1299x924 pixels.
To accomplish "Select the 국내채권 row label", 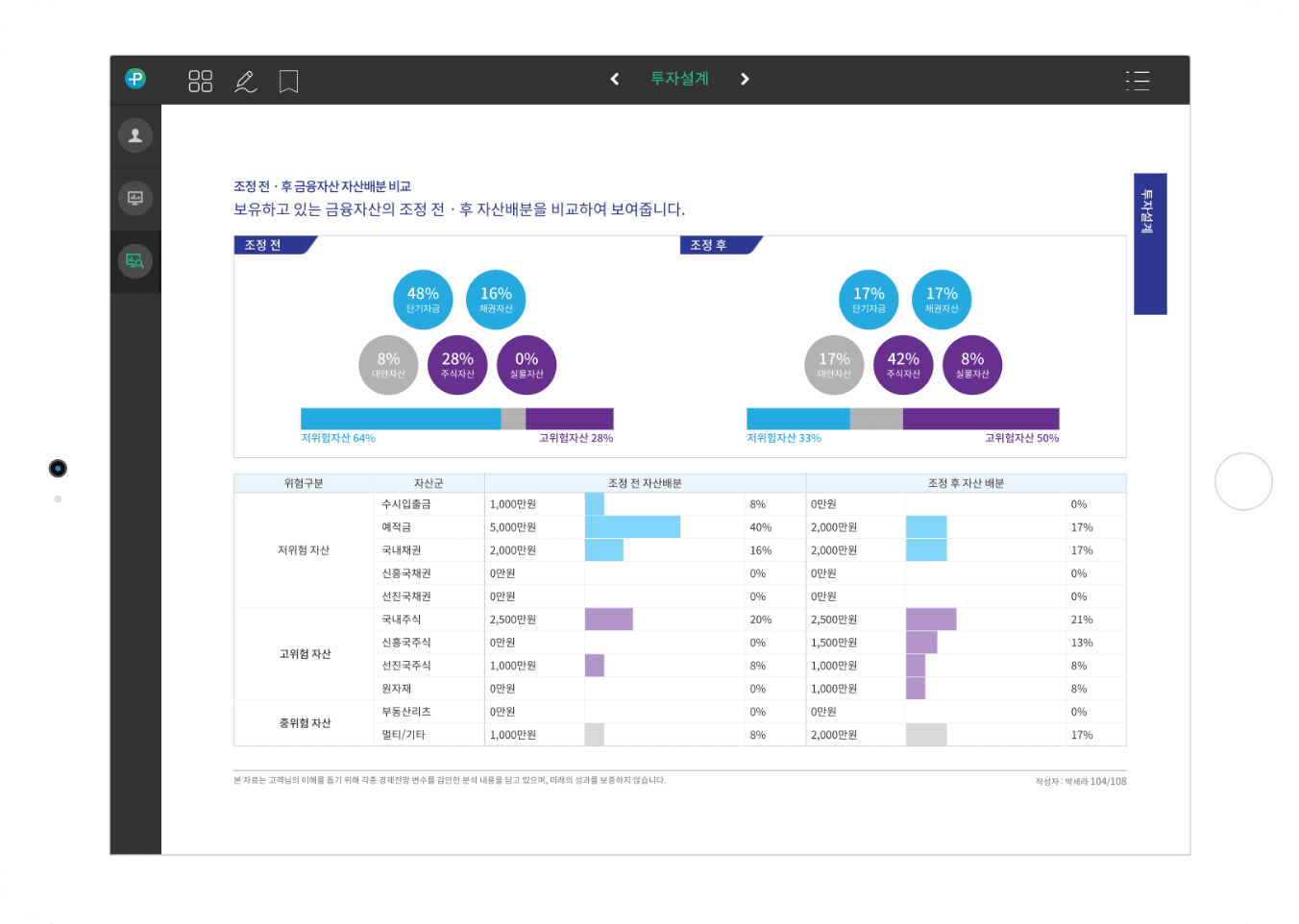I will 401,550.
